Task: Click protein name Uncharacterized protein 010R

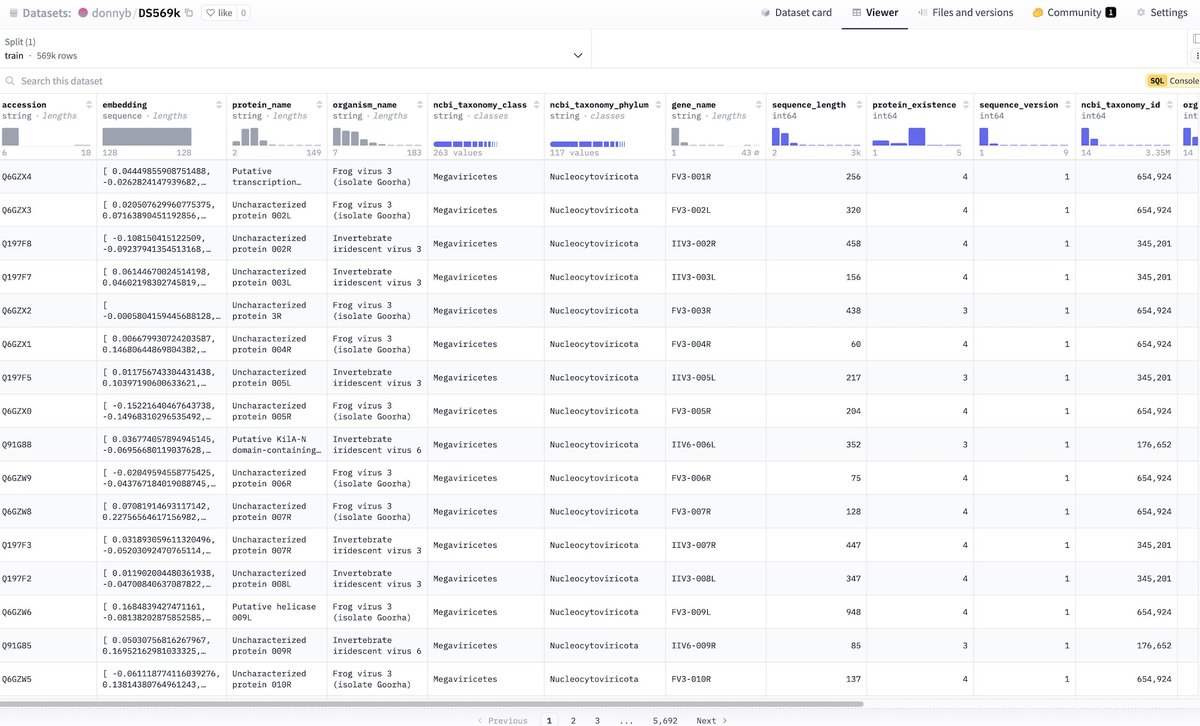Action: pos(269,679)
